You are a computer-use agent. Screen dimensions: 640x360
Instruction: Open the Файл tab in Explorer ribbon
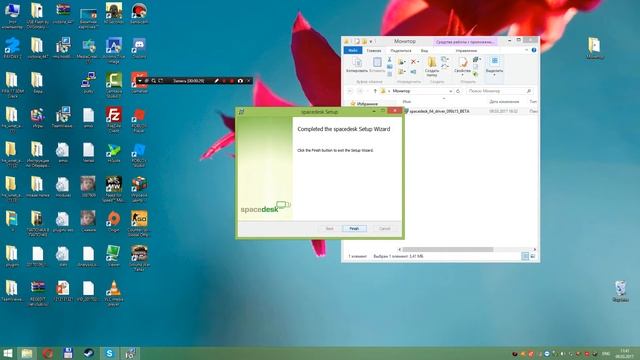(353, 51)
